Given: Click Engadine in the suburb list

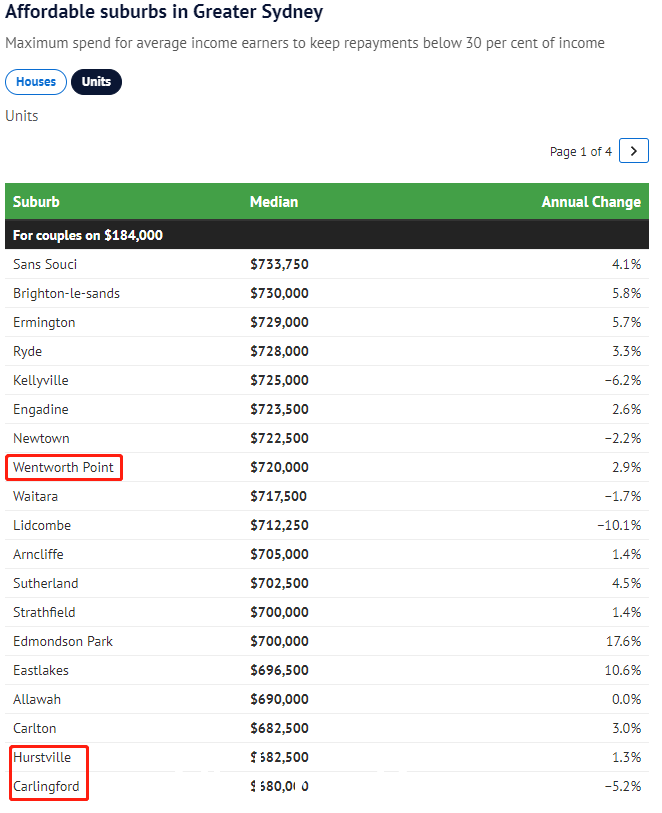Looking at the screenshot, I should click(41, 410).
